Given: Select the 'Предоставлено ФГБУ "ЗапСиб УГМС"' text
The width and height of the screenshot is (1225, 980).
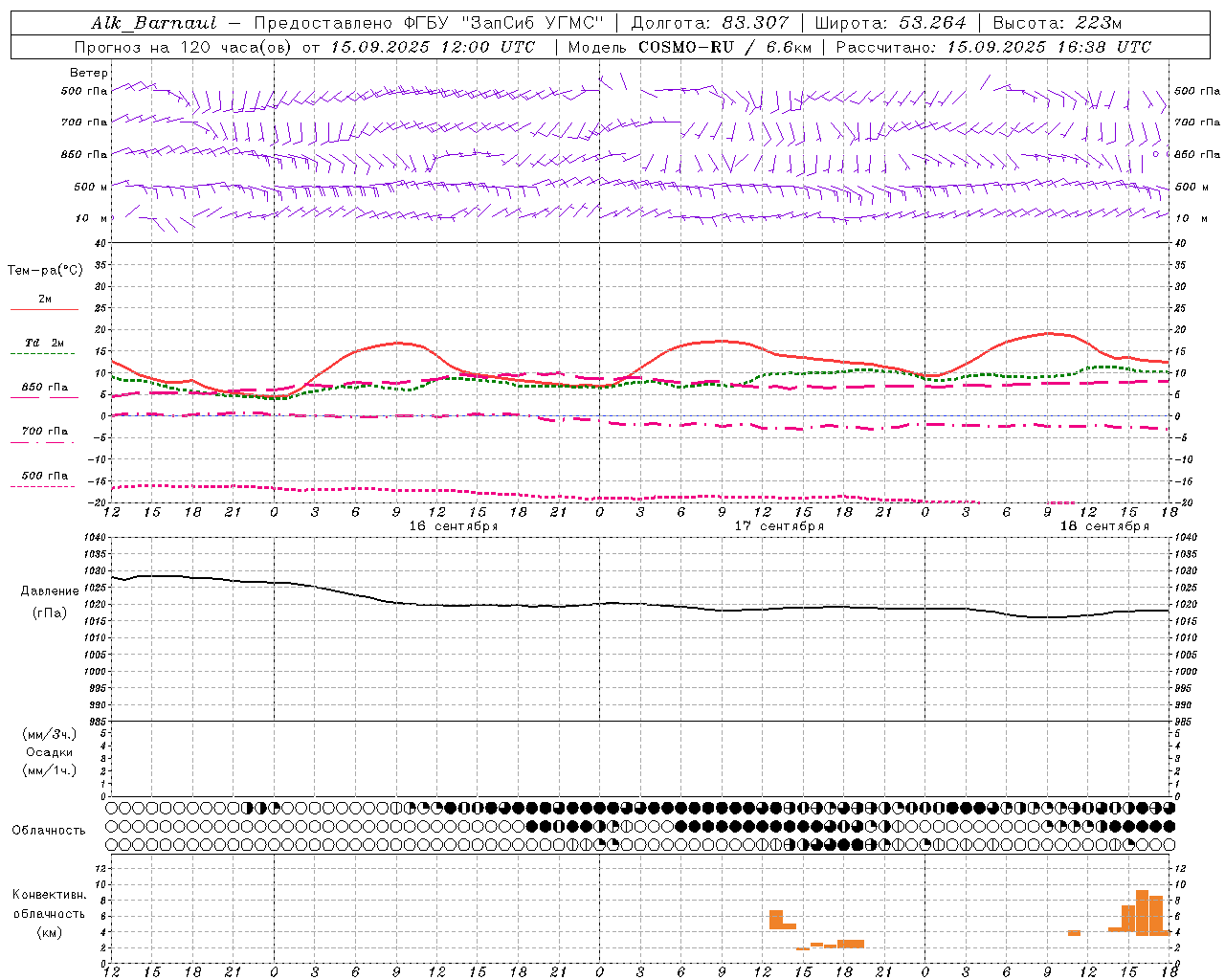Looking at the screenshot, I should click(x=429, y=23).
